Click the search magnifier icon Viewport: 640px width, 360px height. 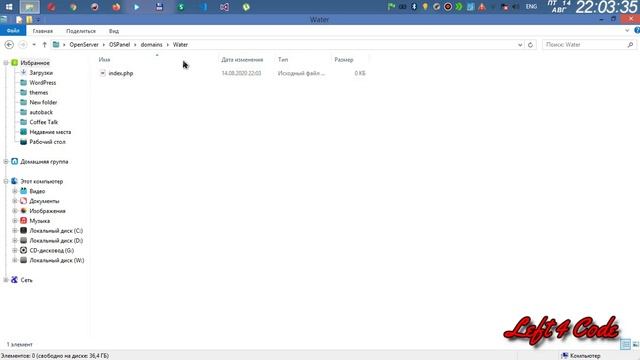tap(630, 44)
